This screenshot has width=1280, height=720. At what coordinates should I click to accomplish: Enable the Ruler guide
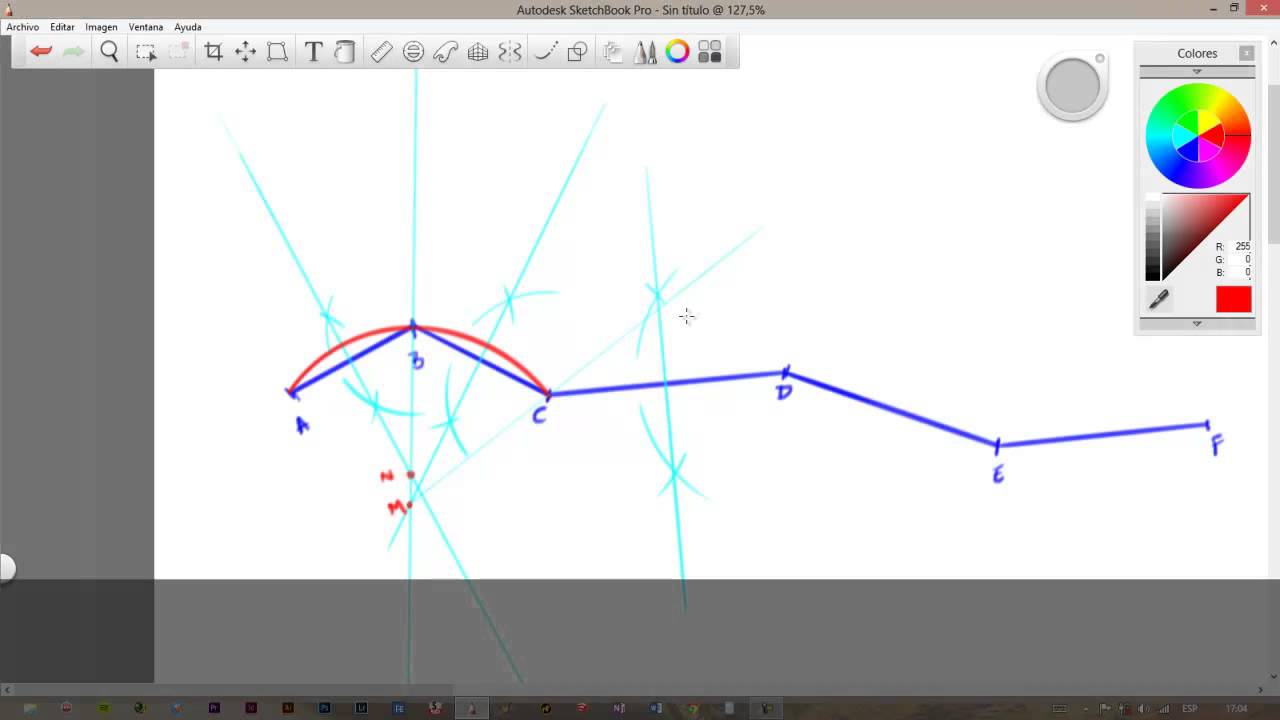pos(381,52)
